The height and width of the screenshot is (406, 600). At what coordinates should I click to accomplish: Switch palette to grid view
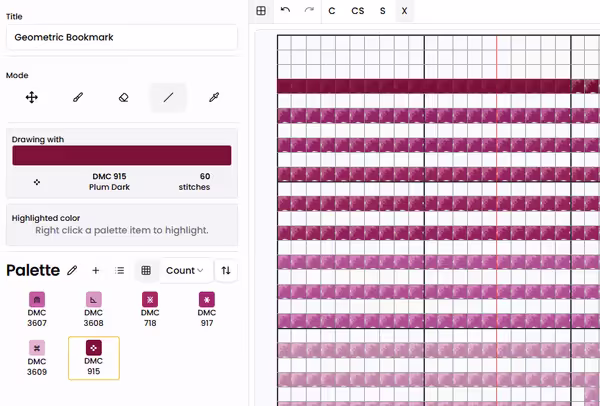point(146,271)
